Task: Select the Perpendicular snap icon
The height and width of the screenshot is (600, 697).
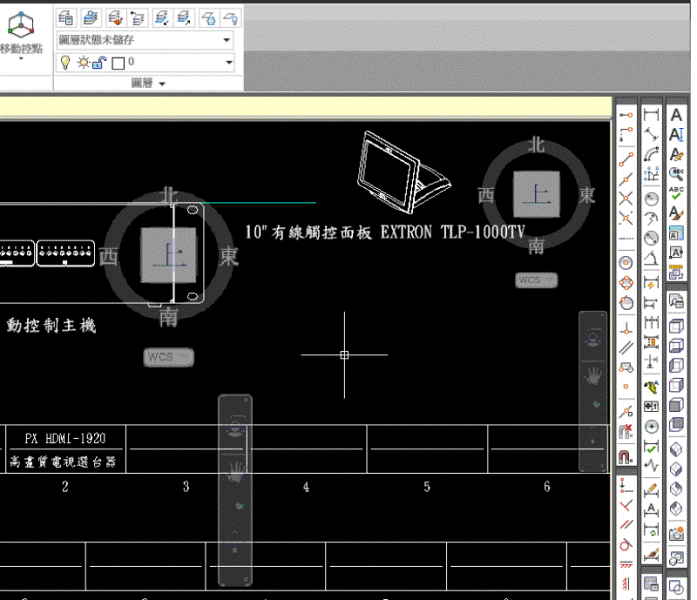Action: [626, 329]
